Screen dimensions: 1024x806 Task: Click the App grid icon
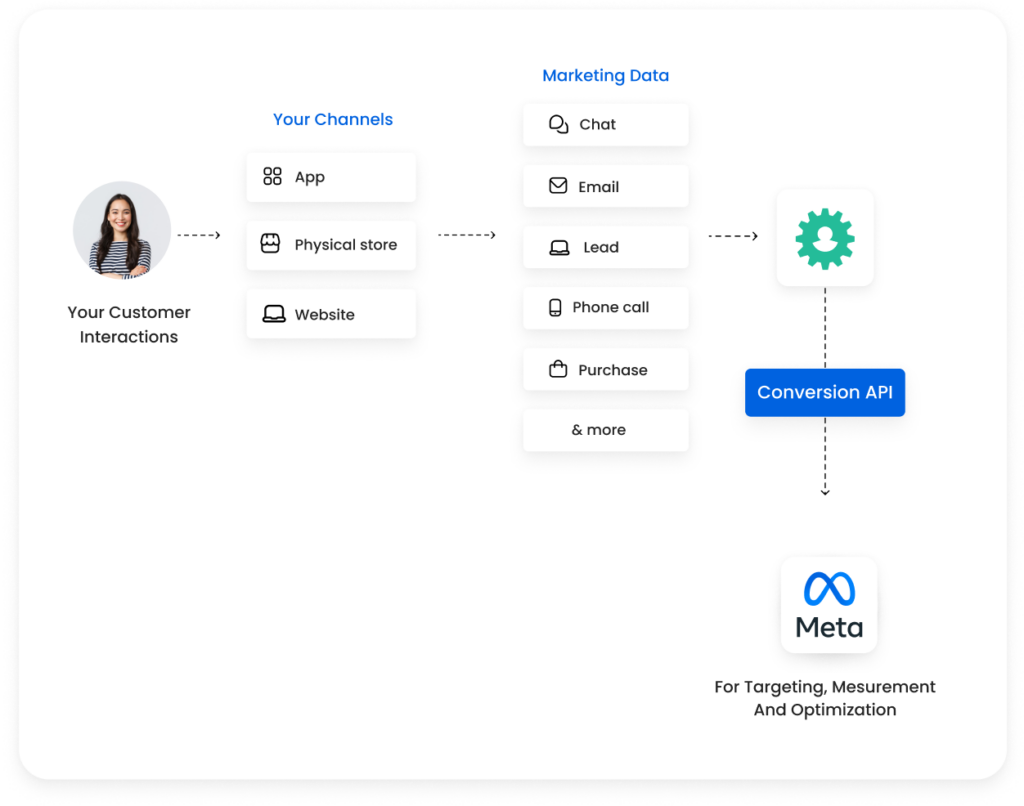click(272, 177)
